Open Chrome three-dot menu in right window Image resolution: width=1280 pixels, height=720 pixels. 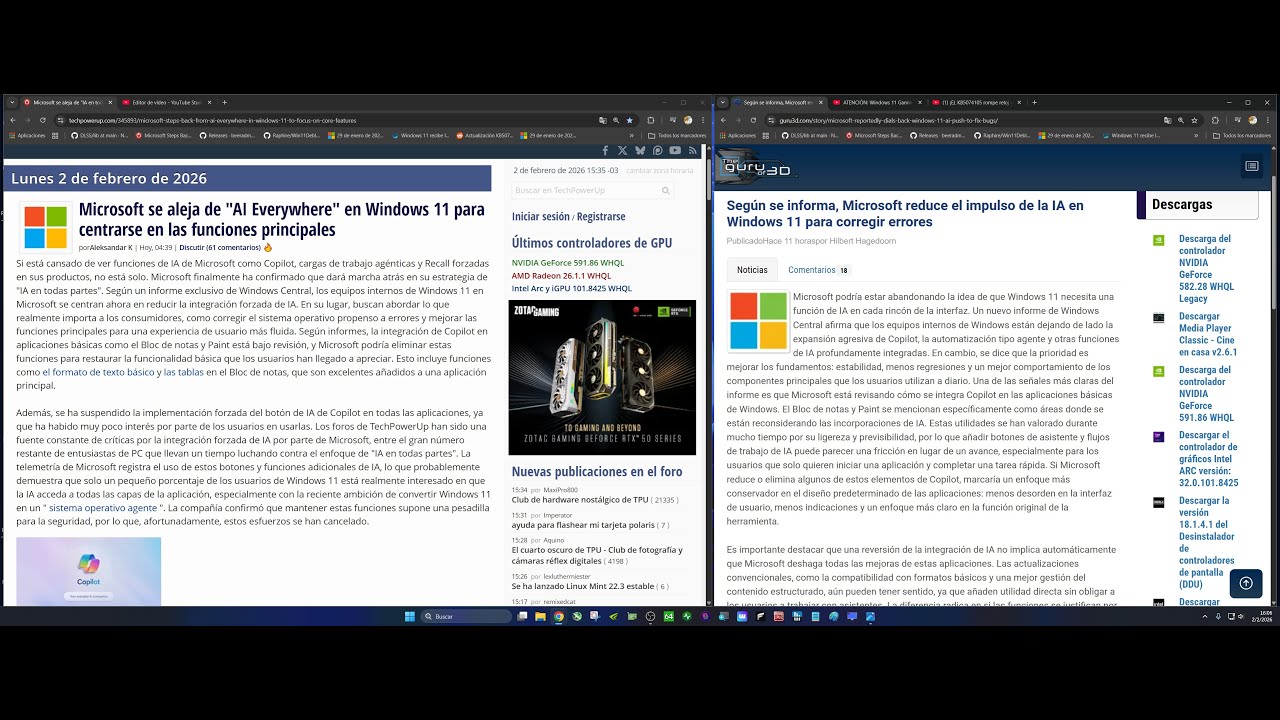pos(1268,120)
